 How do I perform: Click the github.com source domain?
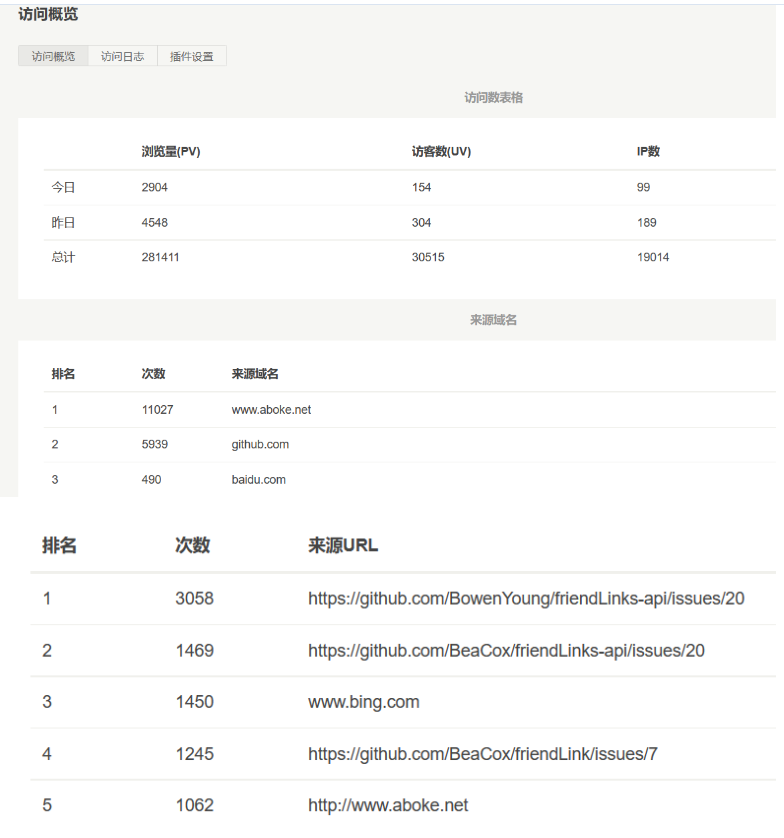(x=260, y=445)
